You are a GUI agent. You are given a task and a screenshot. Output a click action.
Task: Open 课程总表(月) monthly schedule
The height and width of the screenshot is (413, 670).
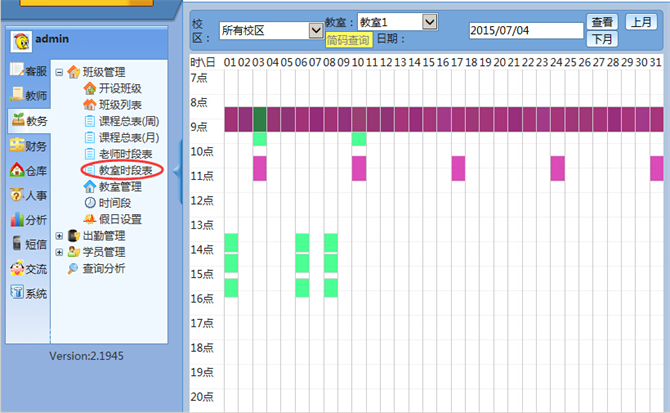[x=129, y=138]
